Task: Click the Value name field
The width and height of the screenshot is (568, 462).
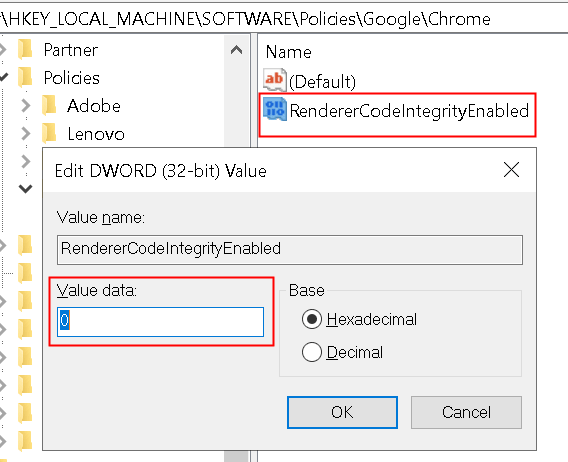Action: tap(290, 250)
